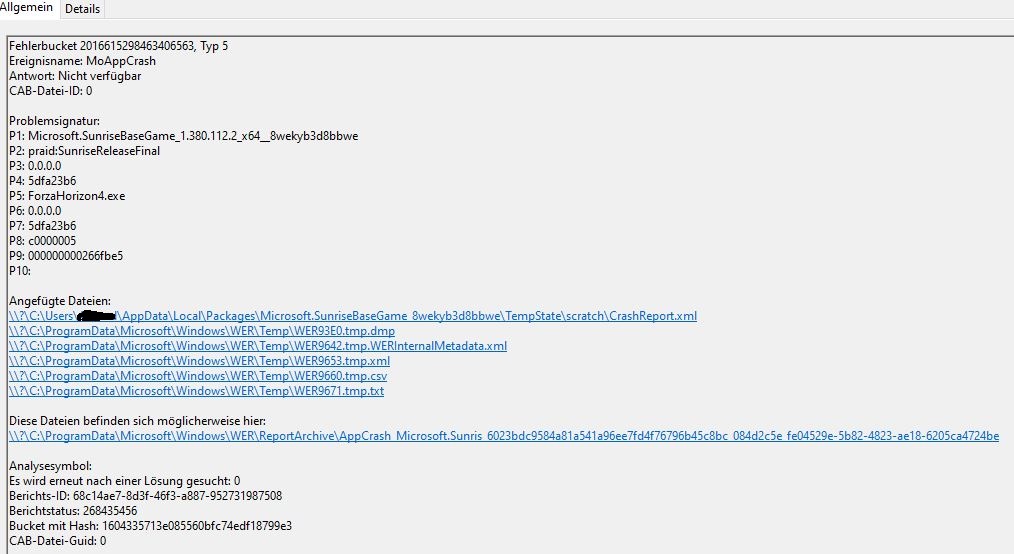Click the Ereignisname: MoAppCrash line
Viewport: 1014px width, 554px height.
(x=82, y=61)
